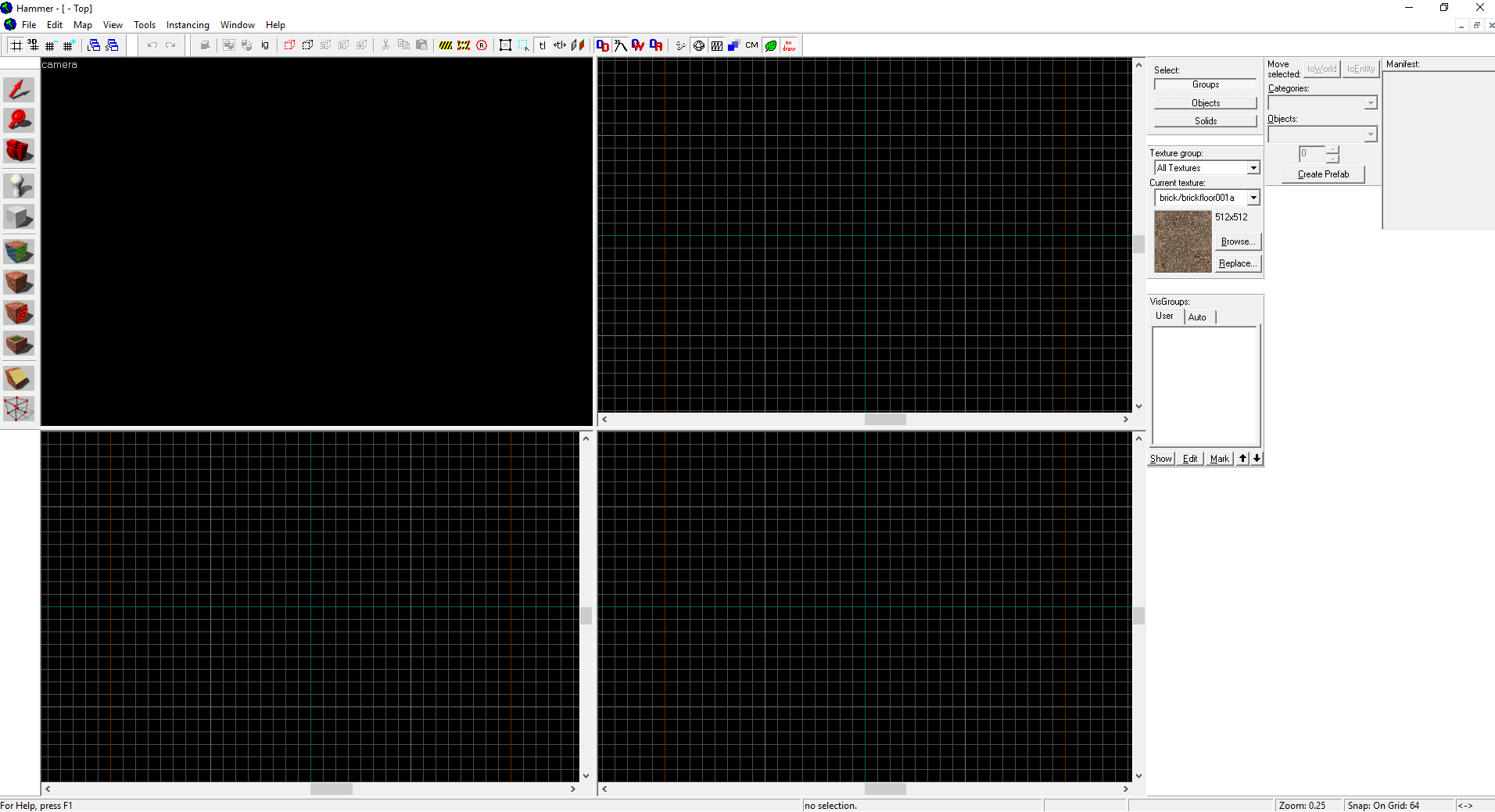The image size is (1495, 812).
Task: Open the Texture group dropdown
Action: coord(1253,168)
